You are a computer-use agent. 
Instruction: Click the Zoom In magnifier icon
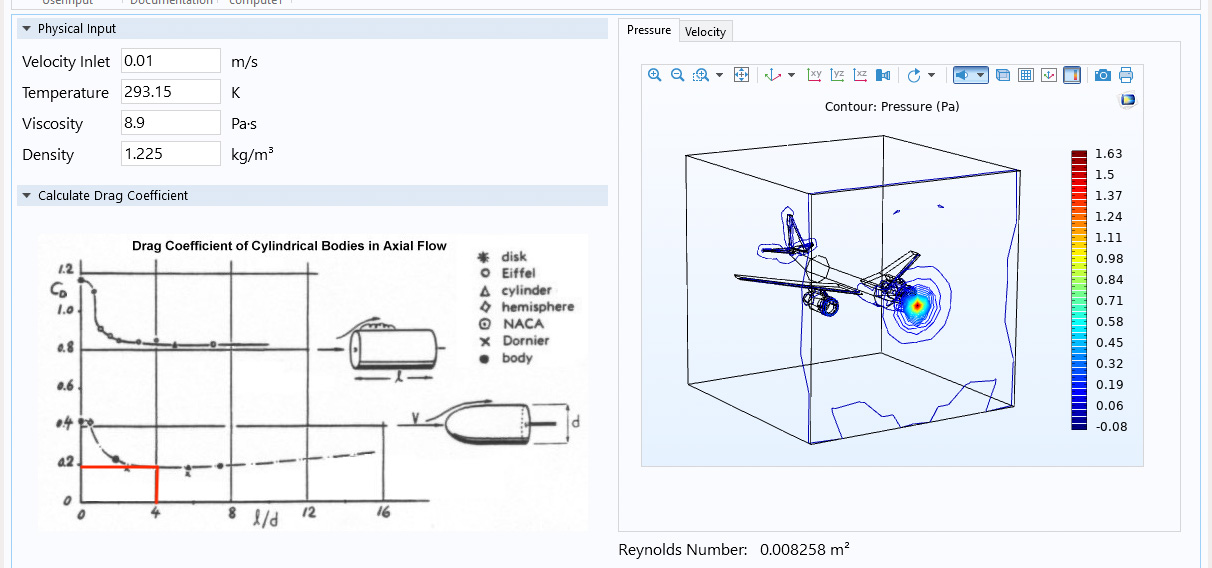[655, 75]
